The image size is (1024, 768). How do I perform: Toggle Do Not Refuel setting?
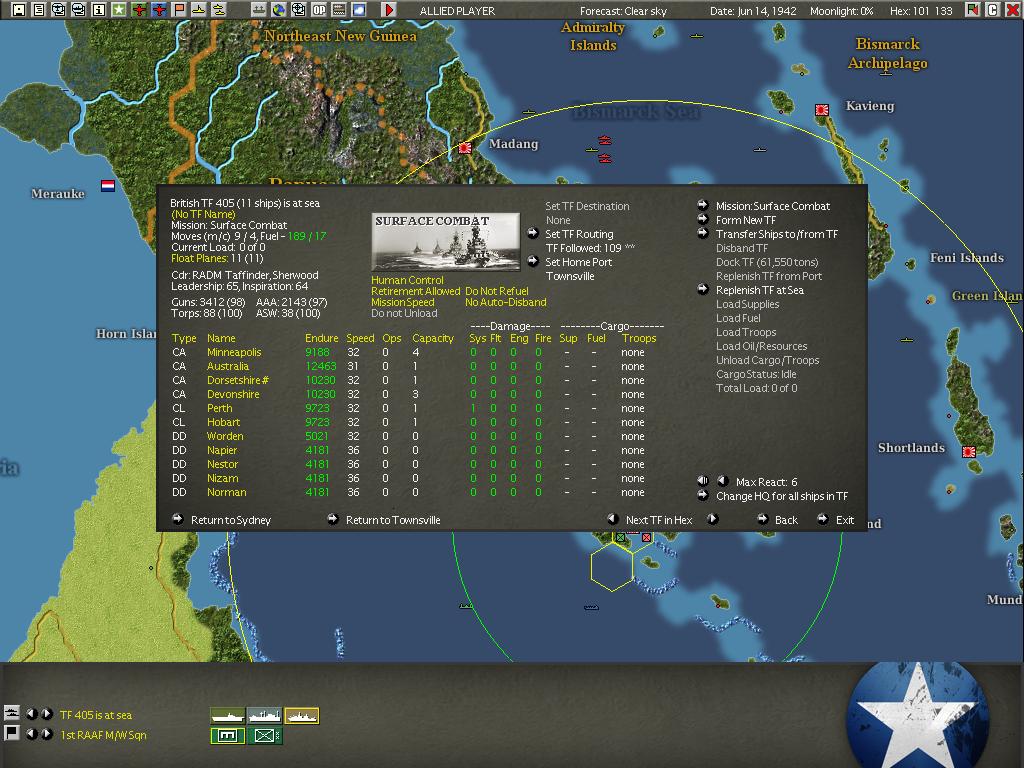tap(496, 291)
